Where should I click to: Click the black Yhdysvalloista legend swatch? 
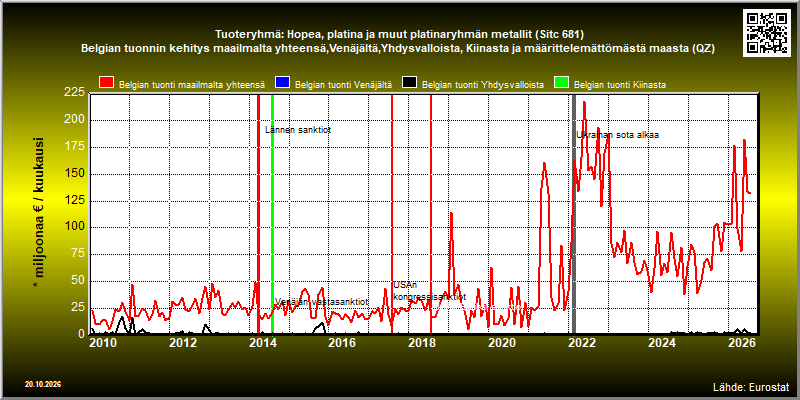pos(409,83)
